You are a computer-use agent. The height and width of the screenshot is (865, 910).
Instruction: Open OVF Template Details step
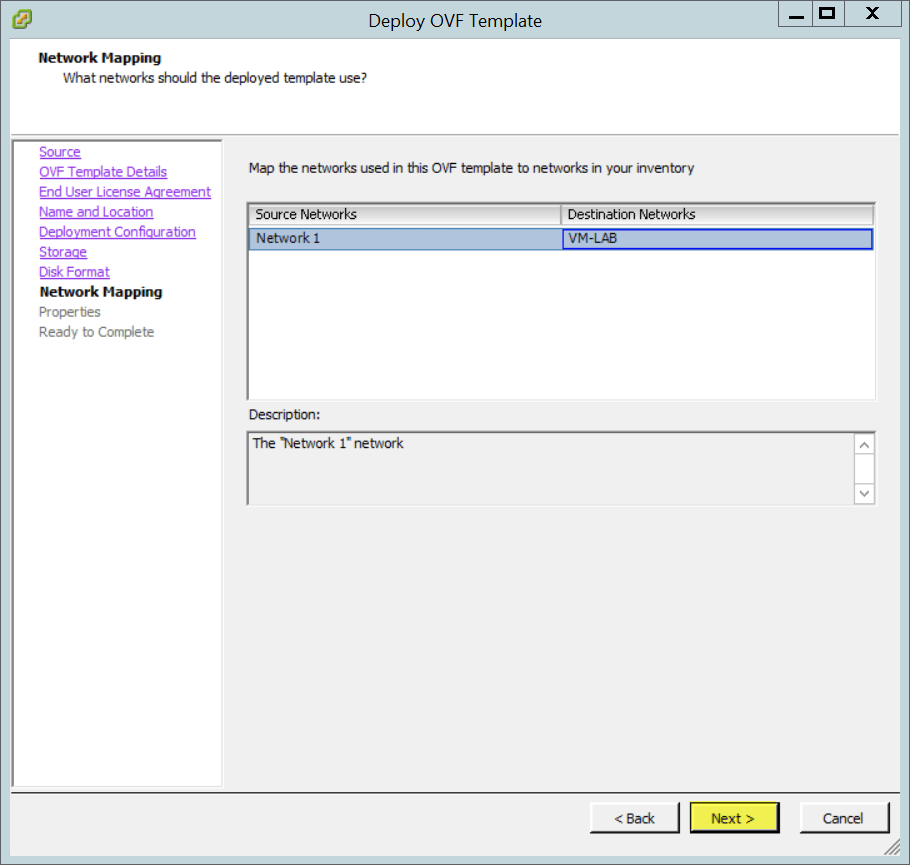103,172
